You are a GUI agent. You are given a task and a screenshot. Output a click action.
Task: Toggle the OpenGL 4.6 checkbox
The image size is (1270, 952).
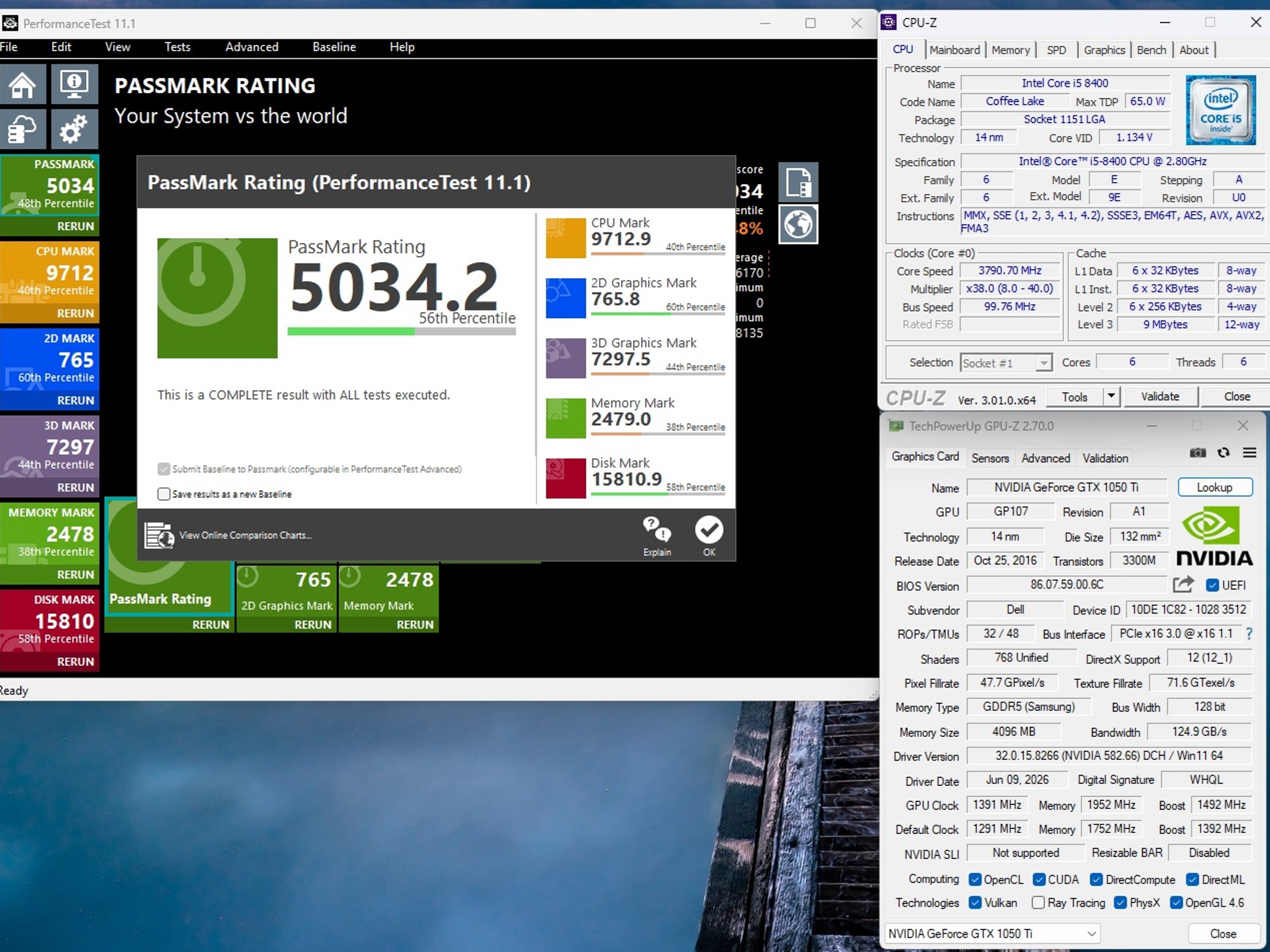pyautogui.click(x=1176, y=902)
